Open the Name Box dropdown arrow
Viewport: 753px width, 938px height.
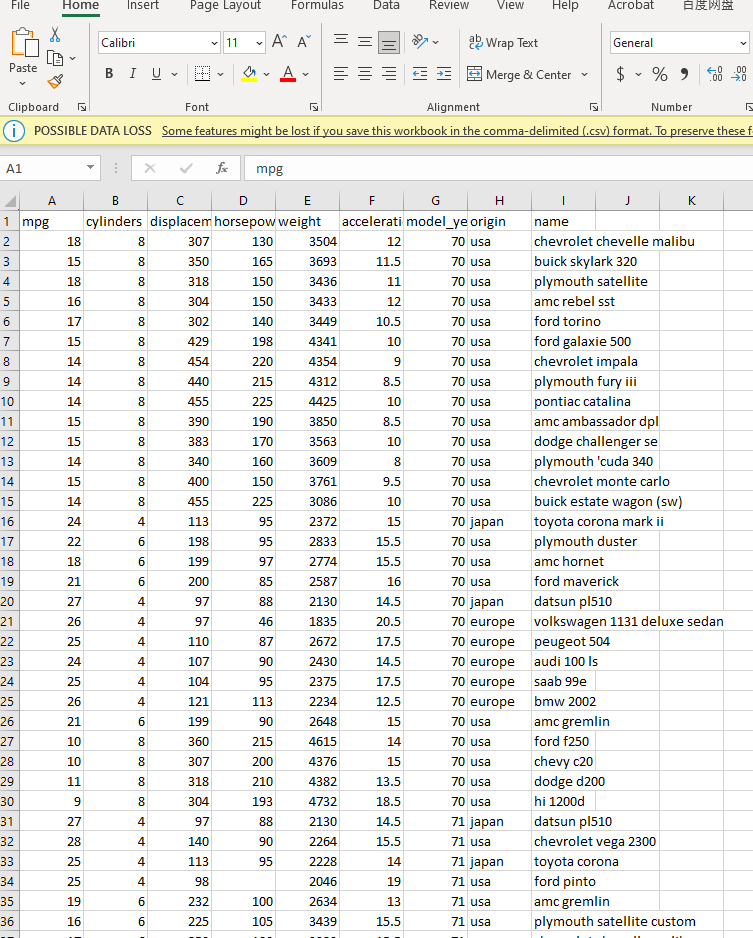pyautogui.click(x=90, y=168)
